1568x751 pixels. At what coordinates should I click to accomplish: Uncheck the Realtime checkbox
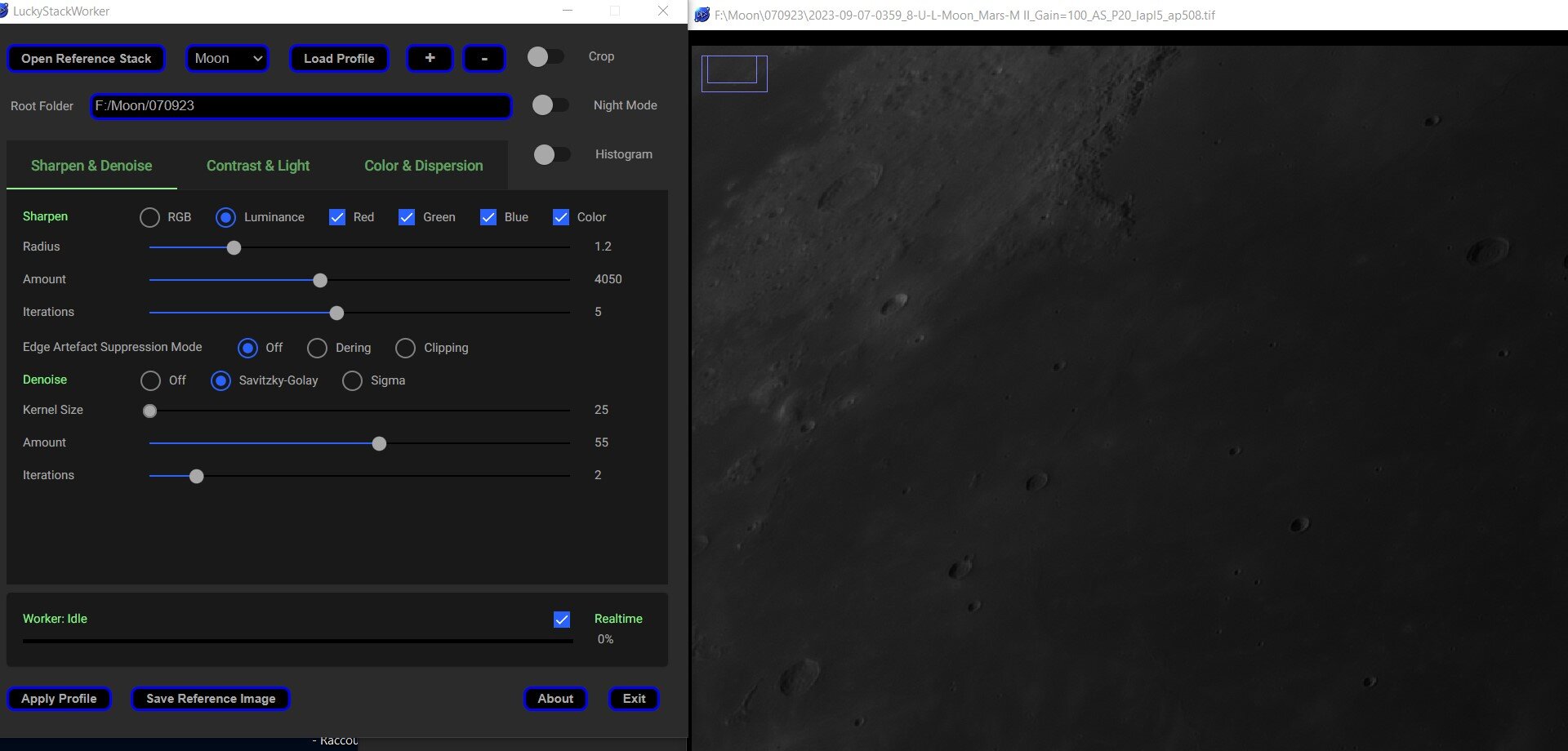[562, 620]
